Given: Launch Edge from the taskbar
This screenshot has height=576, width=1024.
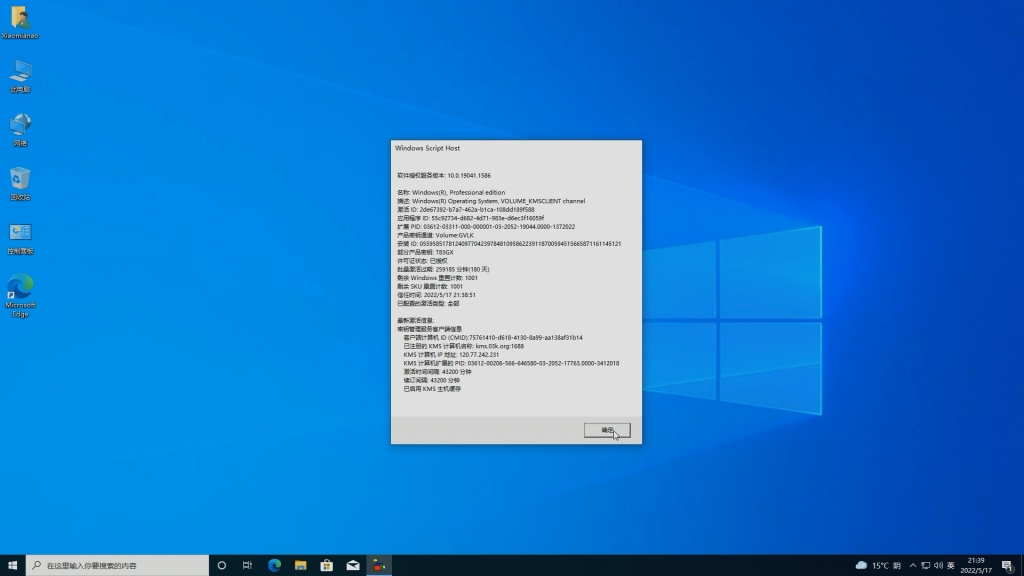Looking at the screenshot, I should pyautogui.click(x=274, y=566).
